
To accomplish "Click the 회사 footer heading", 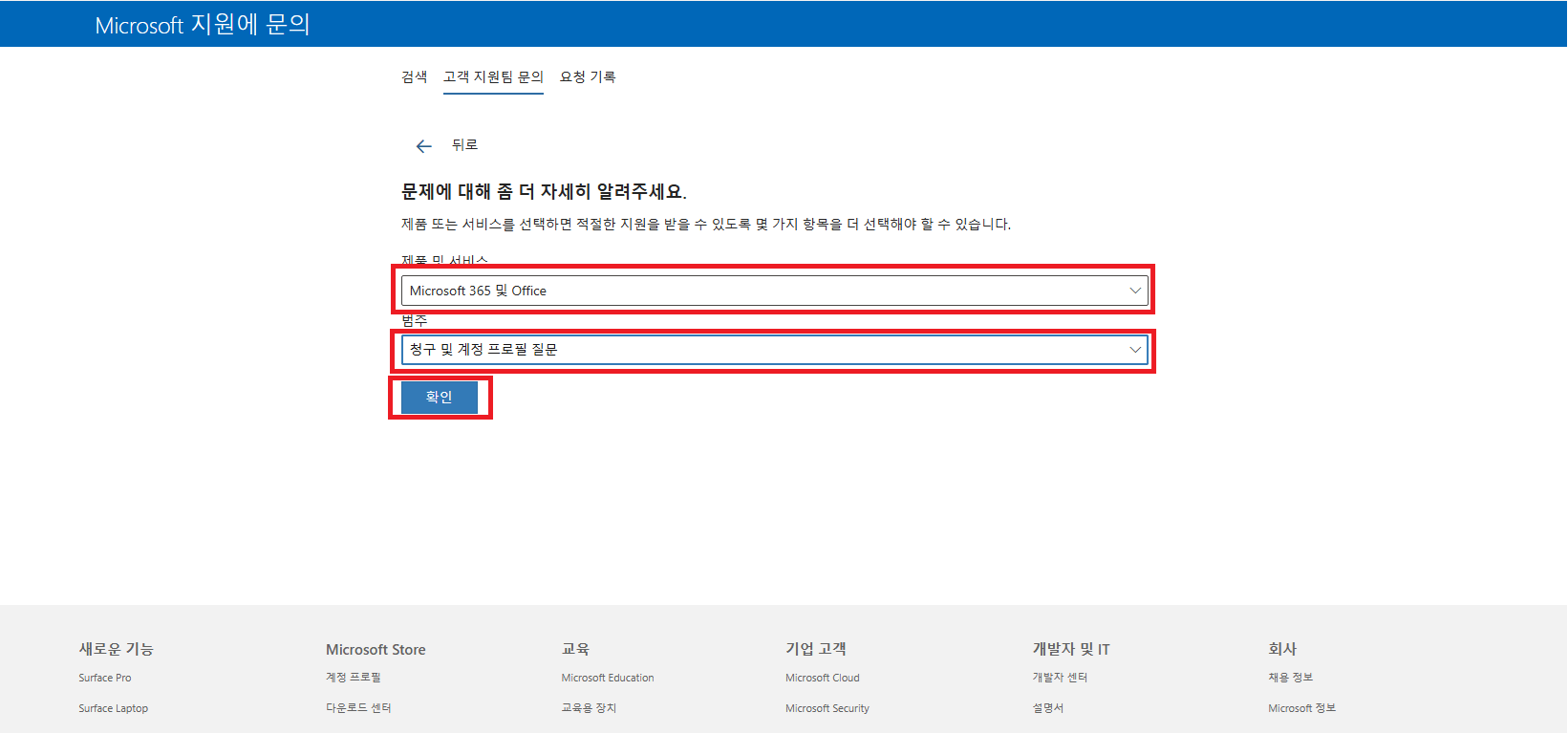I will [1282, 649].
